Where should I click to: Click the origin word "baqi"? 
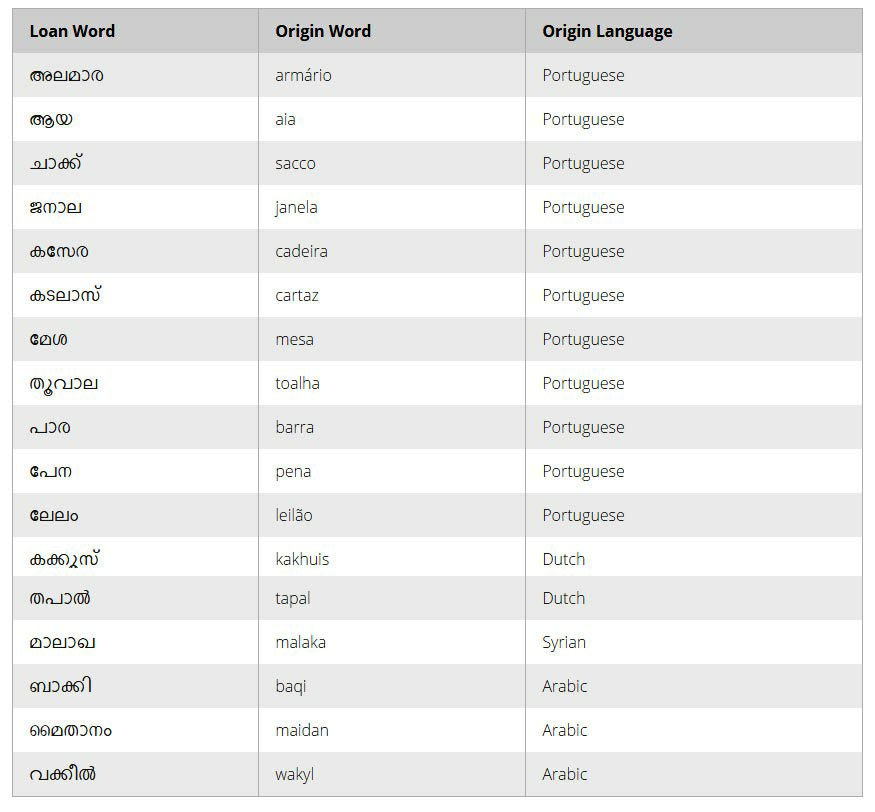pos(291,686)
